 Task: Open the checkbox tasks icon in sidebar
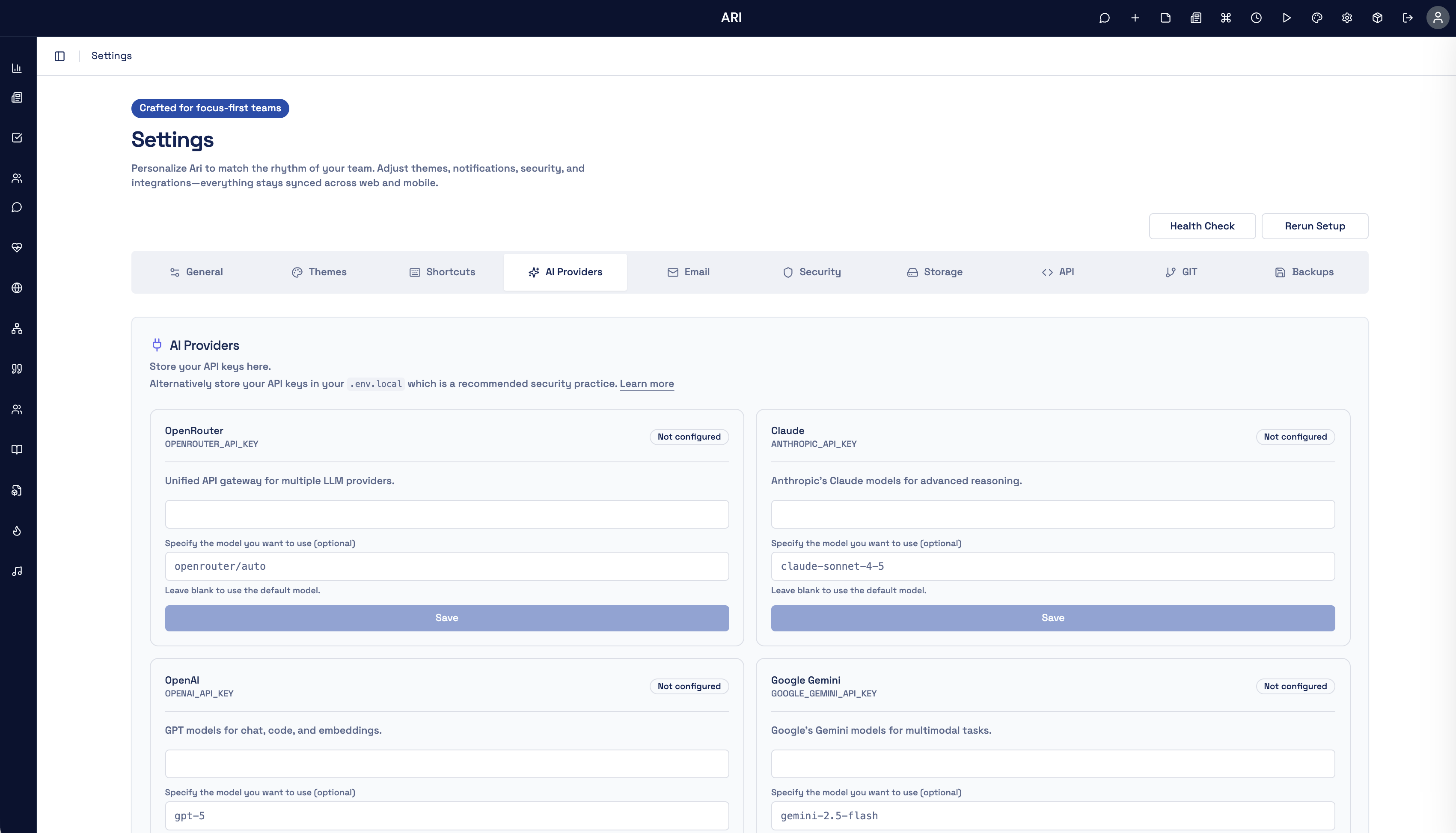pos(17,137)
